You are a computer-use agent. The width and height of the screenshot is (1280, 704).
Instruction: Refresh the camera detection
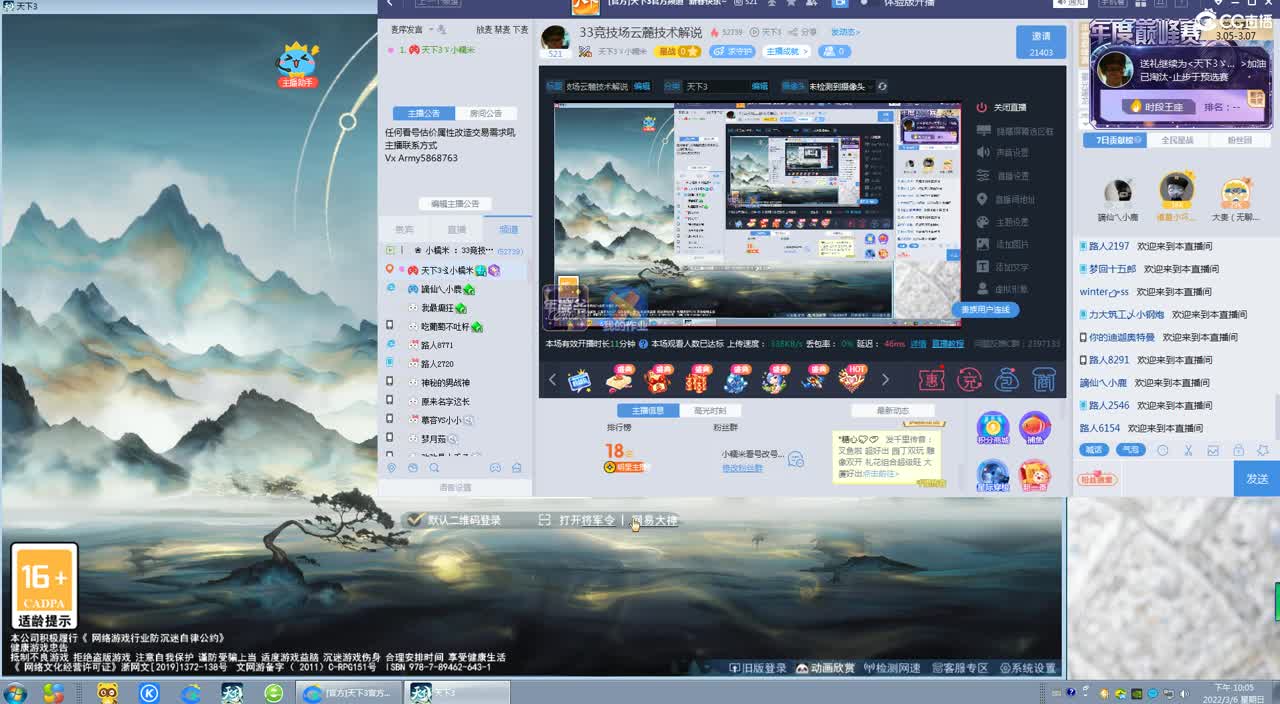click(x=882, y=87)
